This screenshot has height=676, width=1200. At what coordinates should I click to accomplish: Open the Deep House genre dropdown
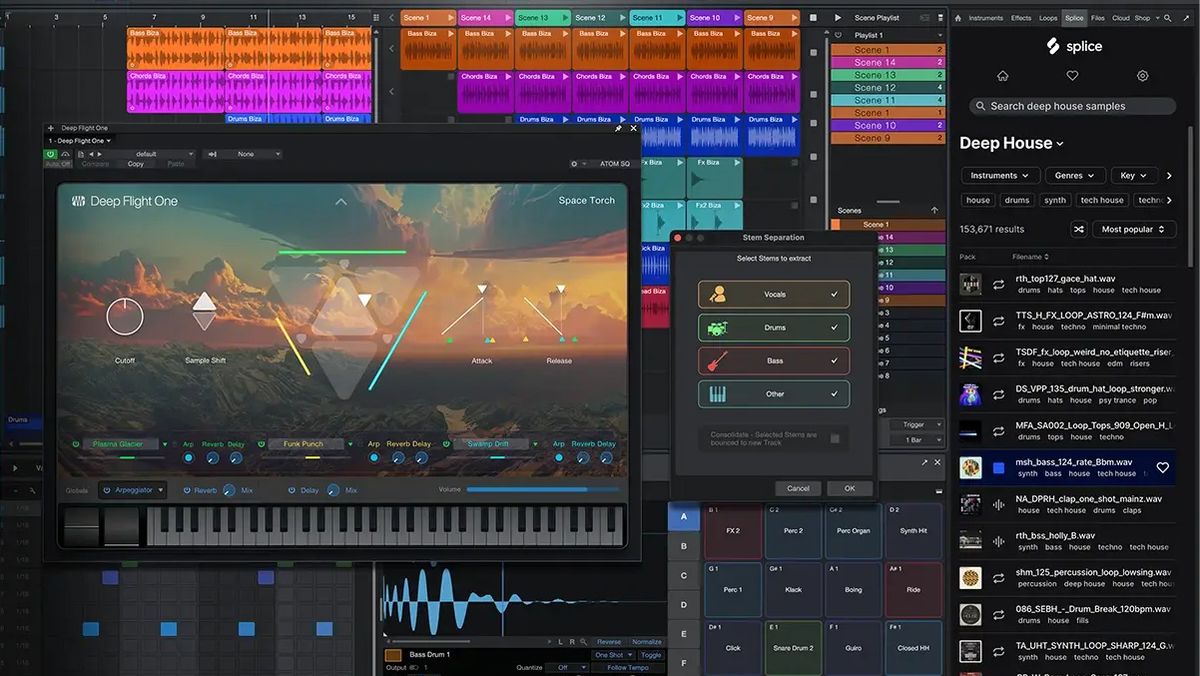point(1012,143)
